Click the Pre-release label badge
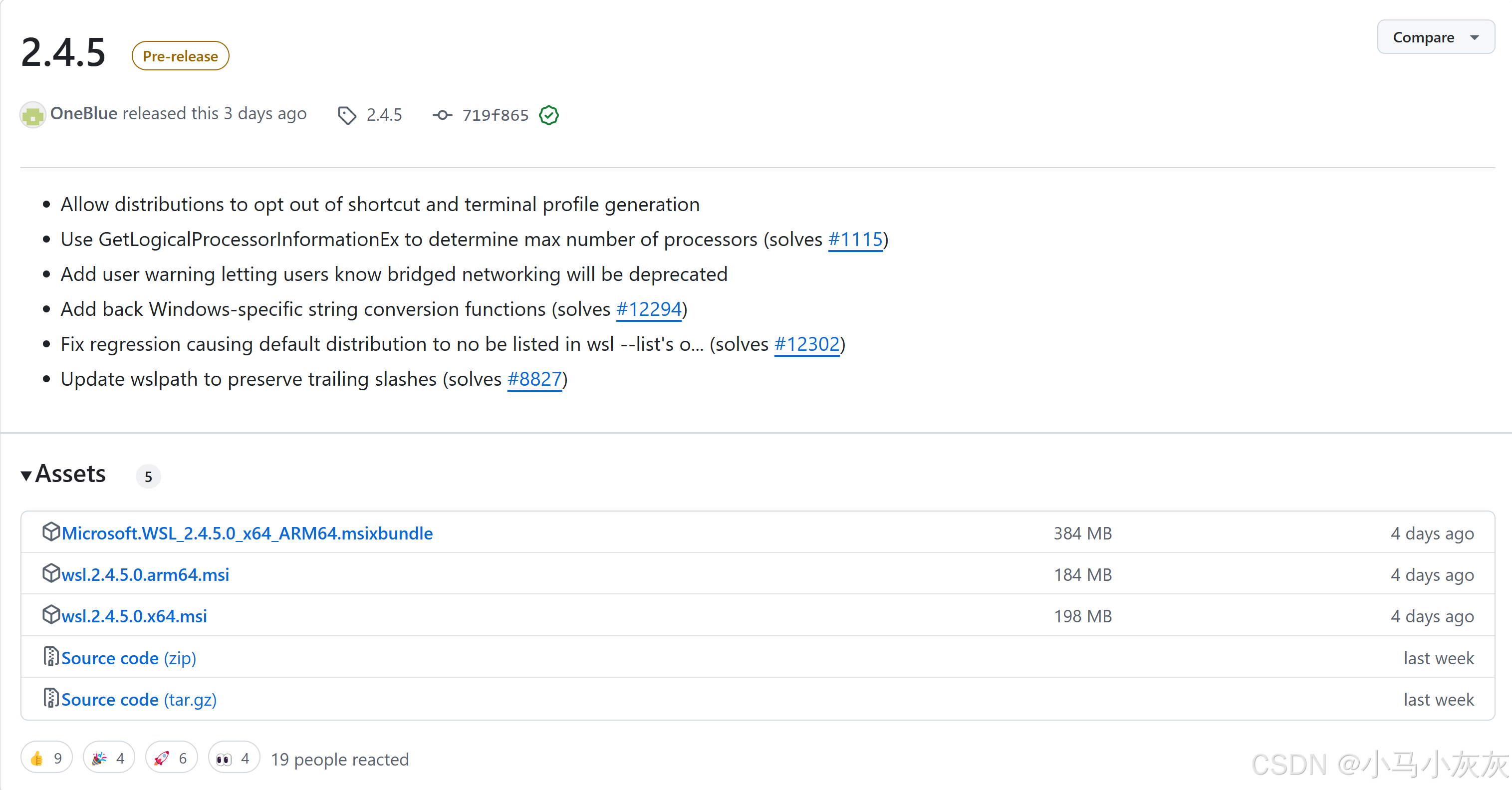Image resolution: width=1512 pixels, height=790 pixels. [180, 56]
